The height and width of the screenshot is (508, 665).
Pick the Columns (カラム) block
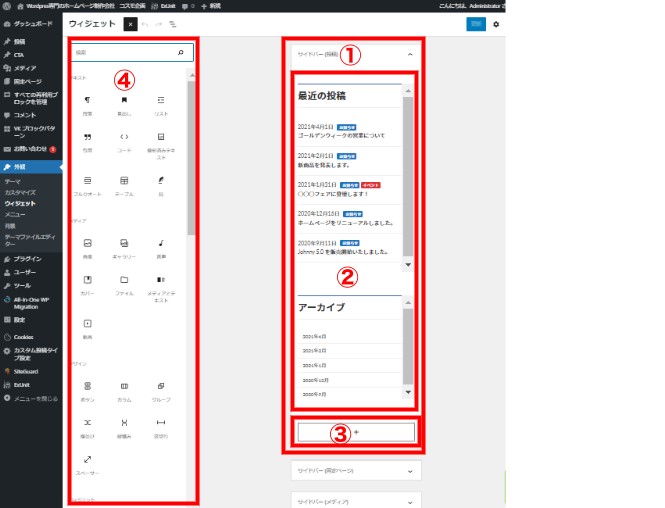pyautogui.click(x=124, y=390)
